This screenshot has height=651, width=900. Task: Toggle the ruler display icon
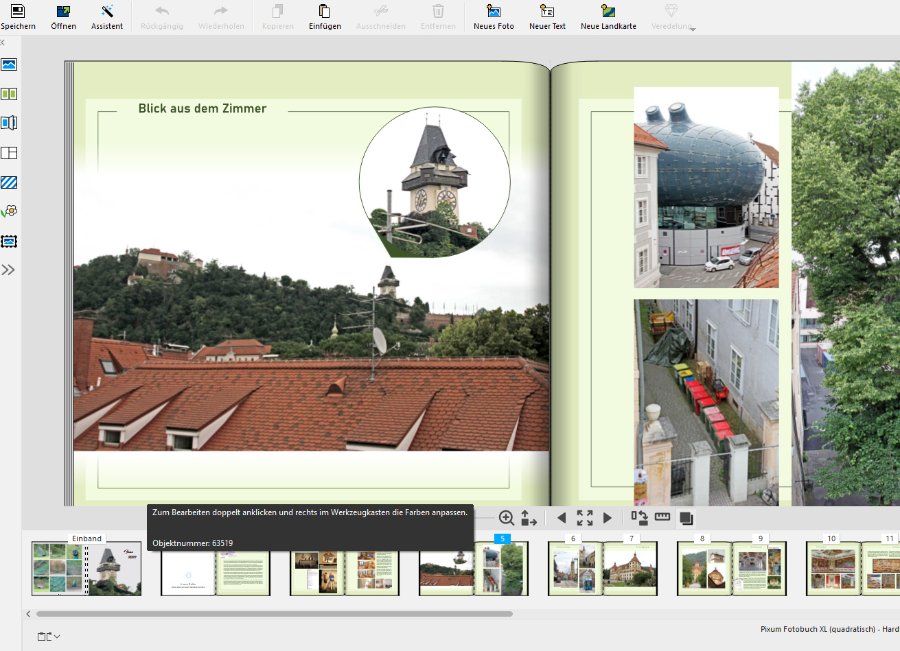point(662,518)
